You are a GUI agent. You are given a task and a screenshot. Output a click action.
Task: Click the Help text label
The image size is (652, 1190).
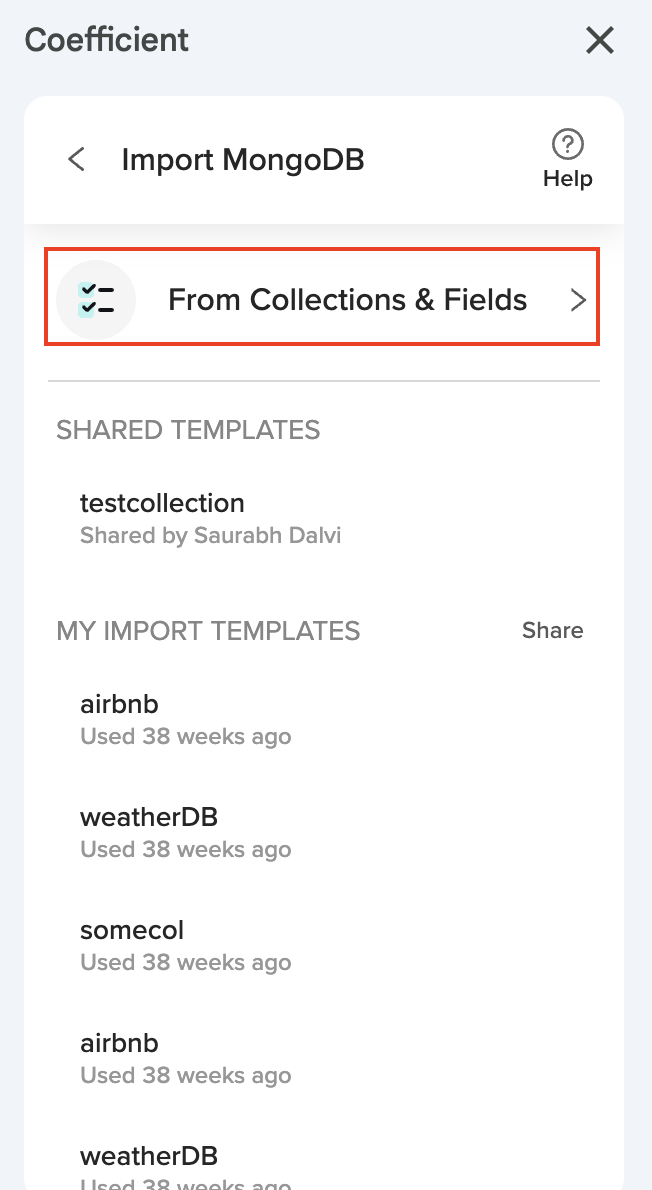point(568,179)
